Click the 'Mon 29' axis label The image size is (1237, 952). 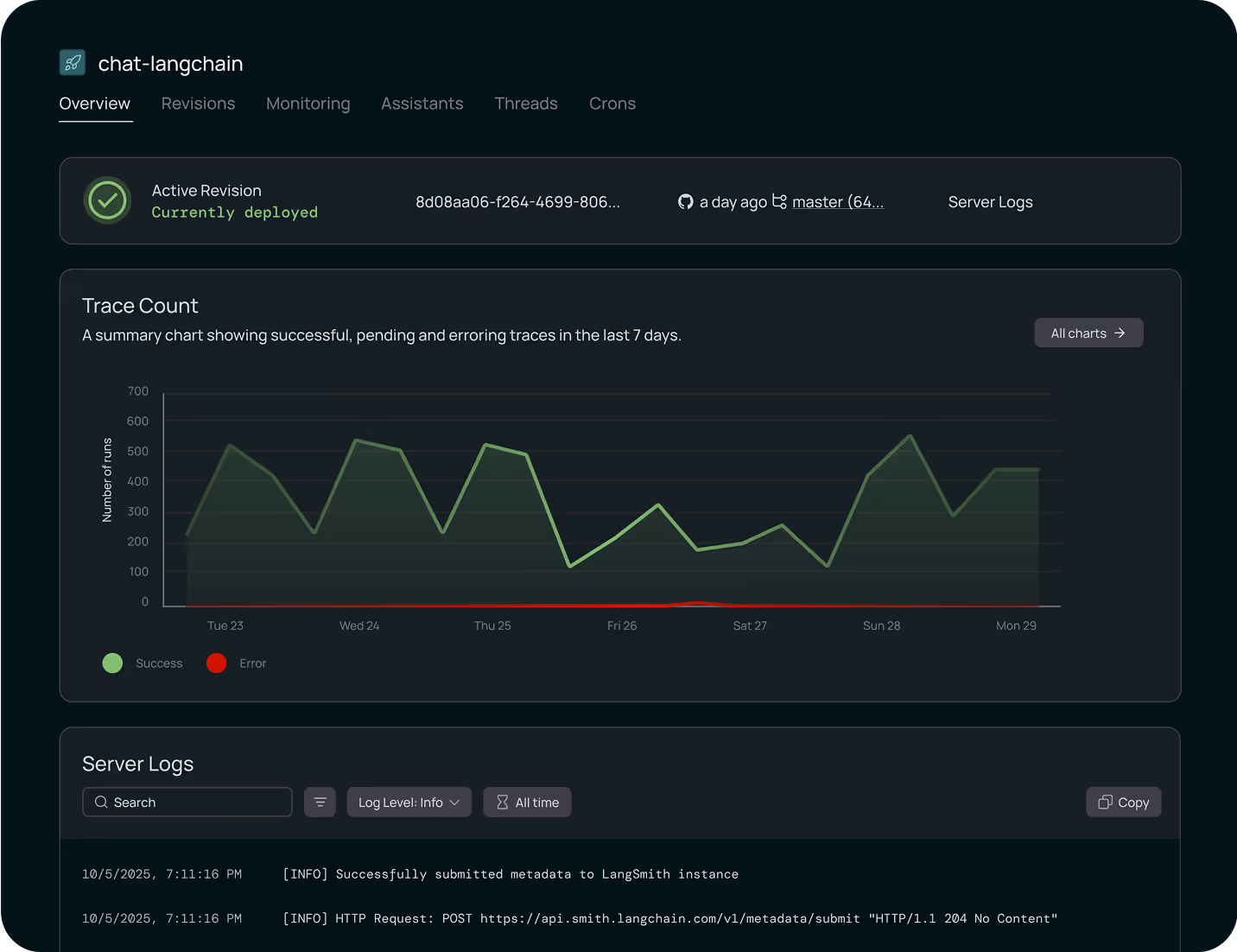coord(1016,625)
